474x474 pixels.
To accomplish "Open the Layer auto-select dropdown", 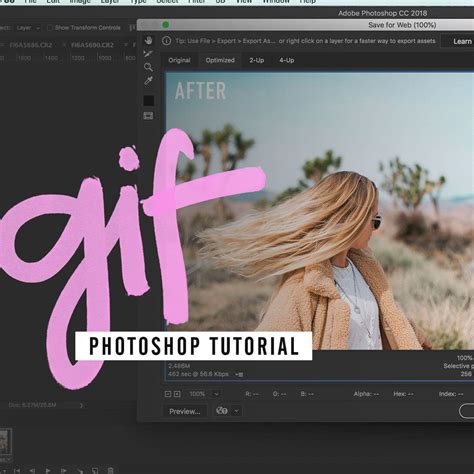I will coord(28,28).
